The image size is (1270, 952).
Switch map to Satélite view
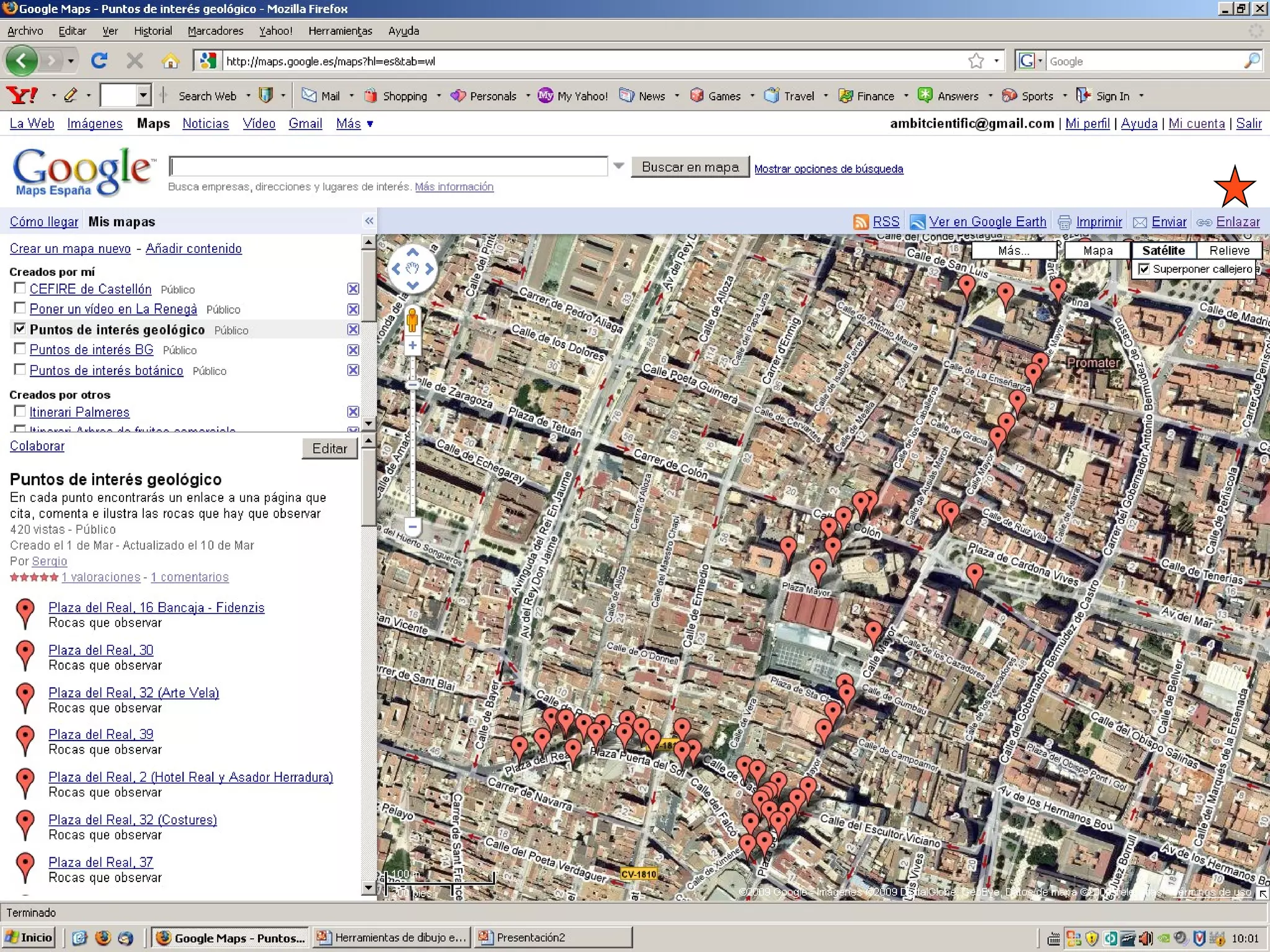coord(1163,250)
